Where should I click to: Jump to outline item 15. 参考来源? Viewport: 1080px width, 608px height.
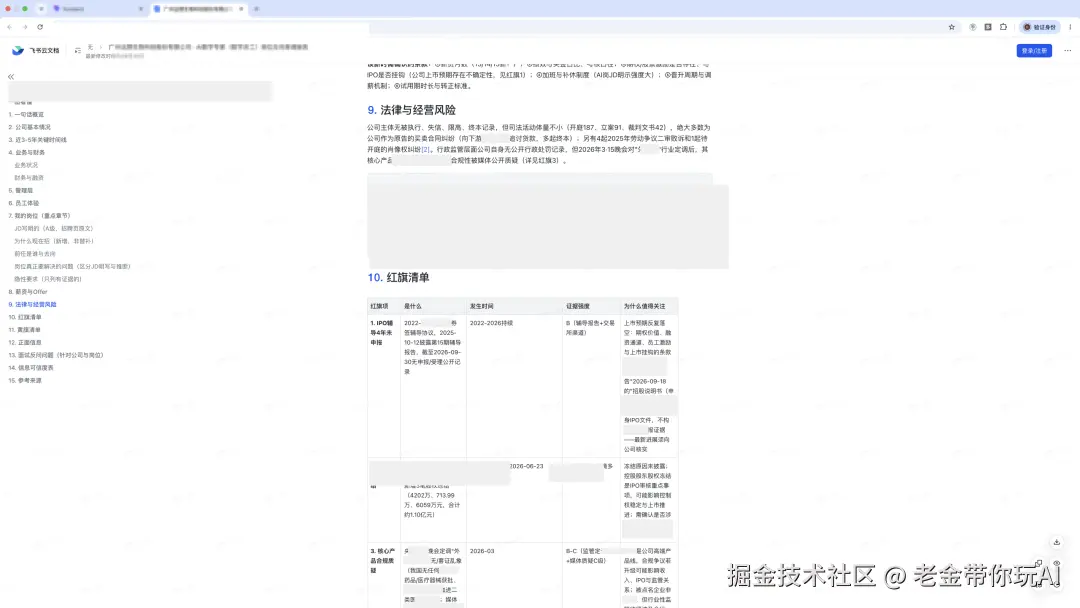click(x=25, y=380)
